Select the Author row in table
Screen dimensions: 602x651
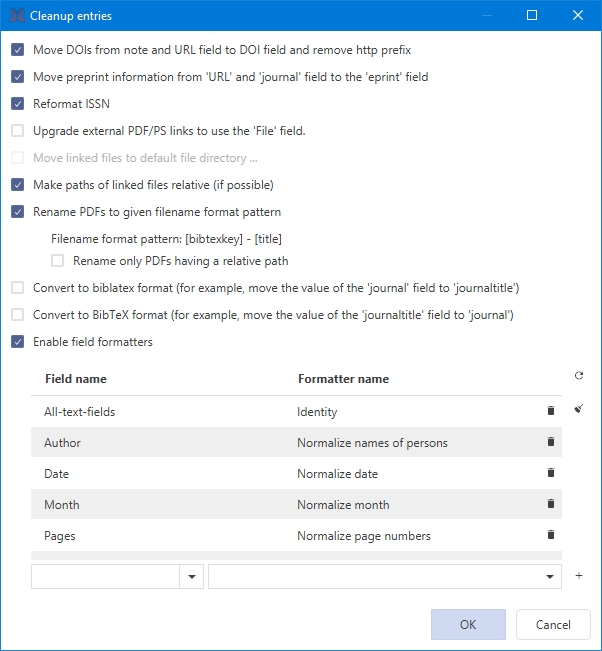[x=160, y=442]
